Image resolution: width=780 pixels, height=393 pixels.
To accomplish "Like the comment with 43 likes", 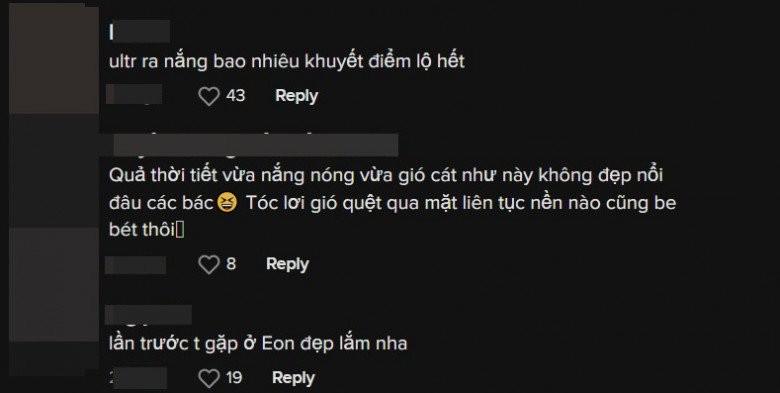I will click(208, 96).
